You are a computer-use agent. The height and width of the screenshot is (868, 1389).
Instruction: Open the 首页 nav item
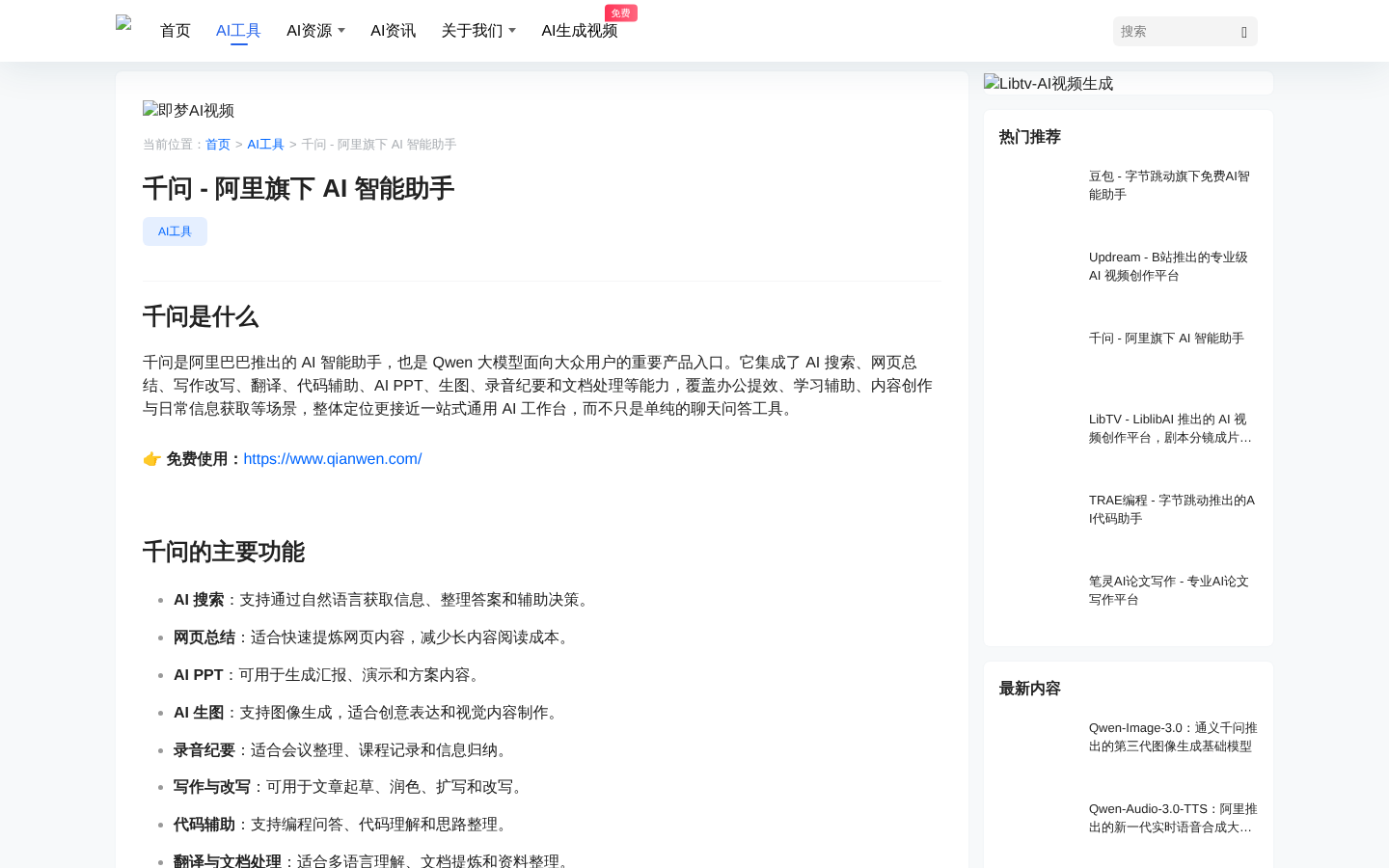click(x=176, y=31)
